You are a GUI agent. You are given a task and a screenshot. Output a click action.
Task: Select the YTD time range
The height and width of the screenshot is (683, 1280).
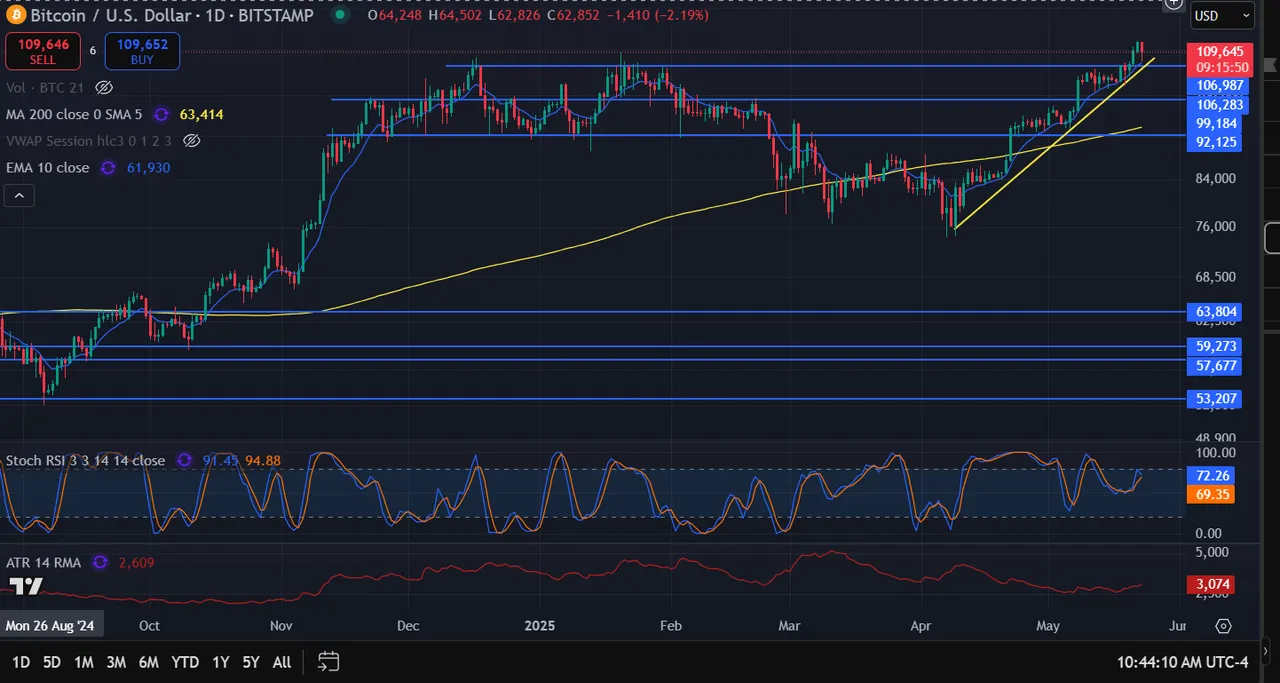(x=185, y=662)
